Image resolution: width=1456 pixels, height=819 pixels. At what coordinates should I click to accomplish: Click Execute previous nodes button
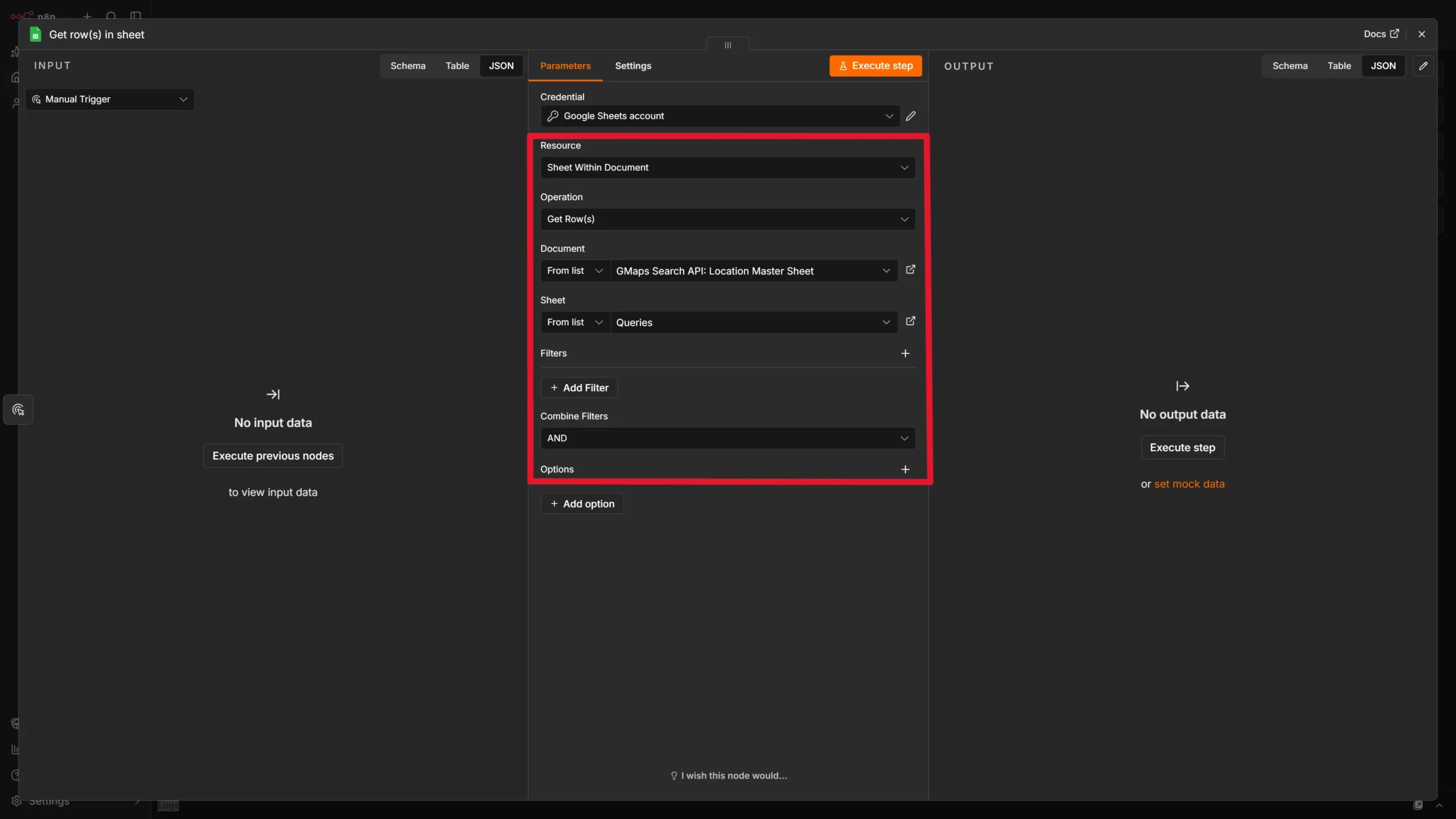click(x=273, y=456)
